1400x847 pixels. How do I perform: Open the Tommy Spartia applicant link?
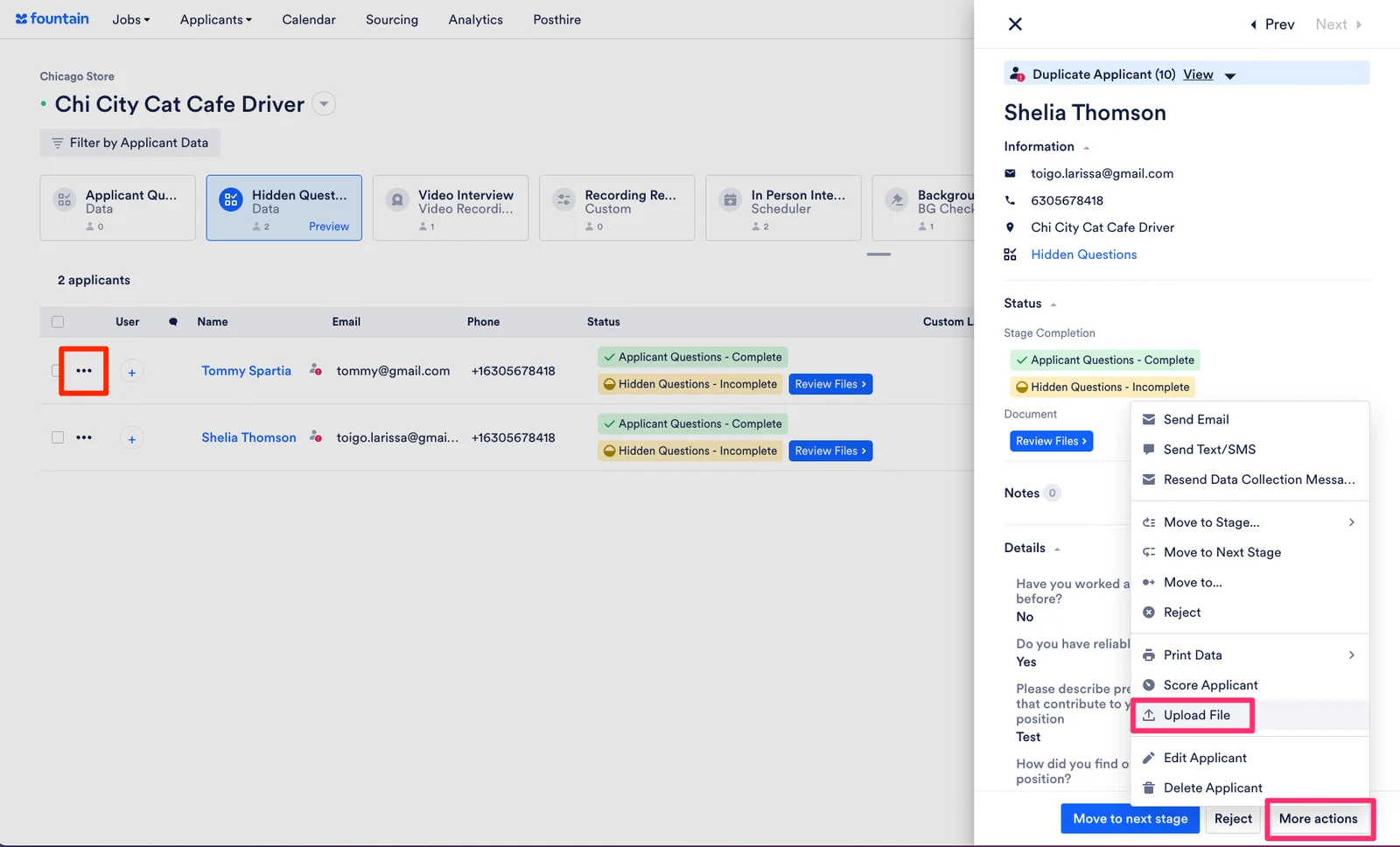pyautogui.click(x=246, y=371)
